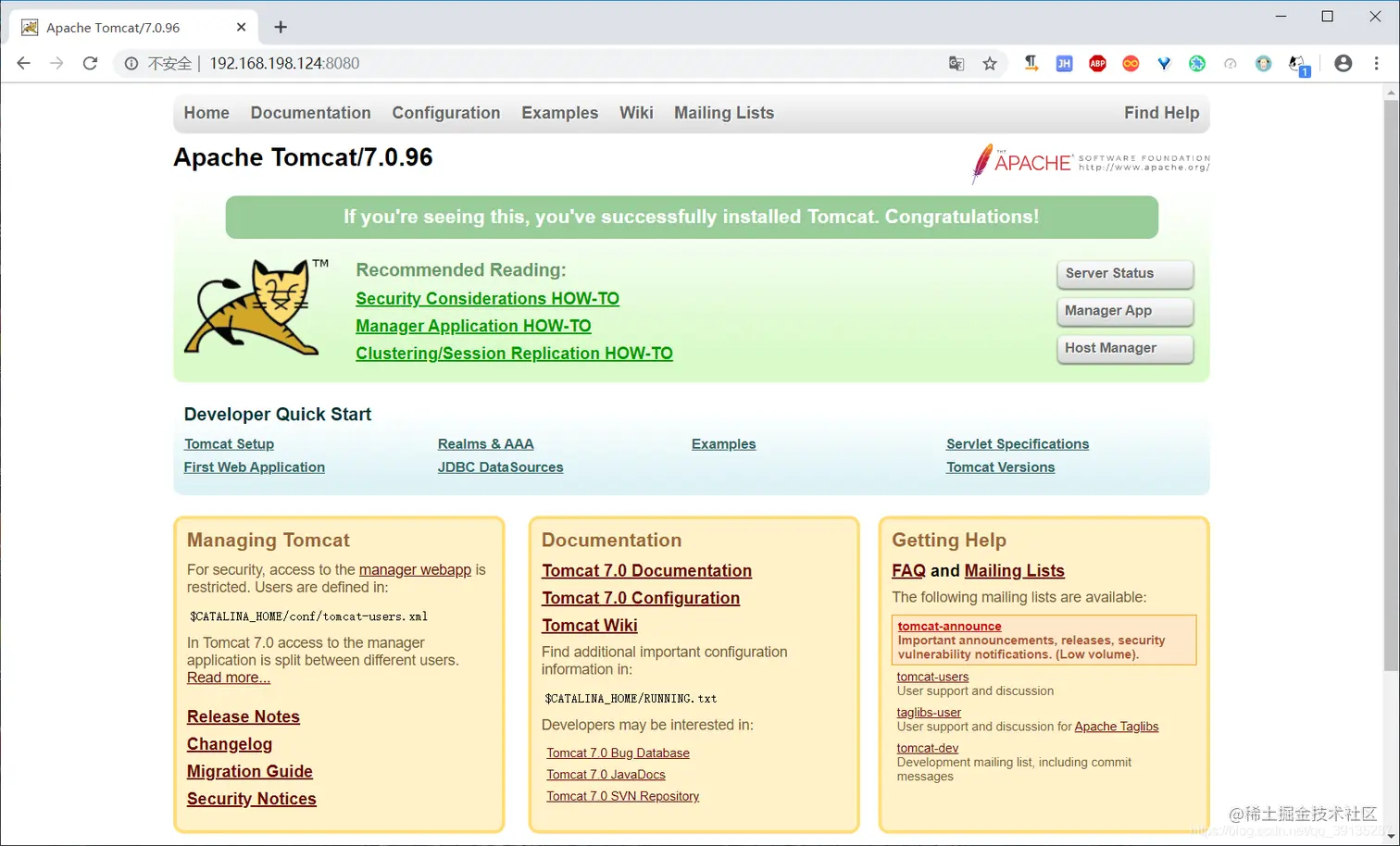Viewport: 1400px width, 846px height.
Task: Open the blue V-shaped extension icon
Action: (x=1164, y=63)
